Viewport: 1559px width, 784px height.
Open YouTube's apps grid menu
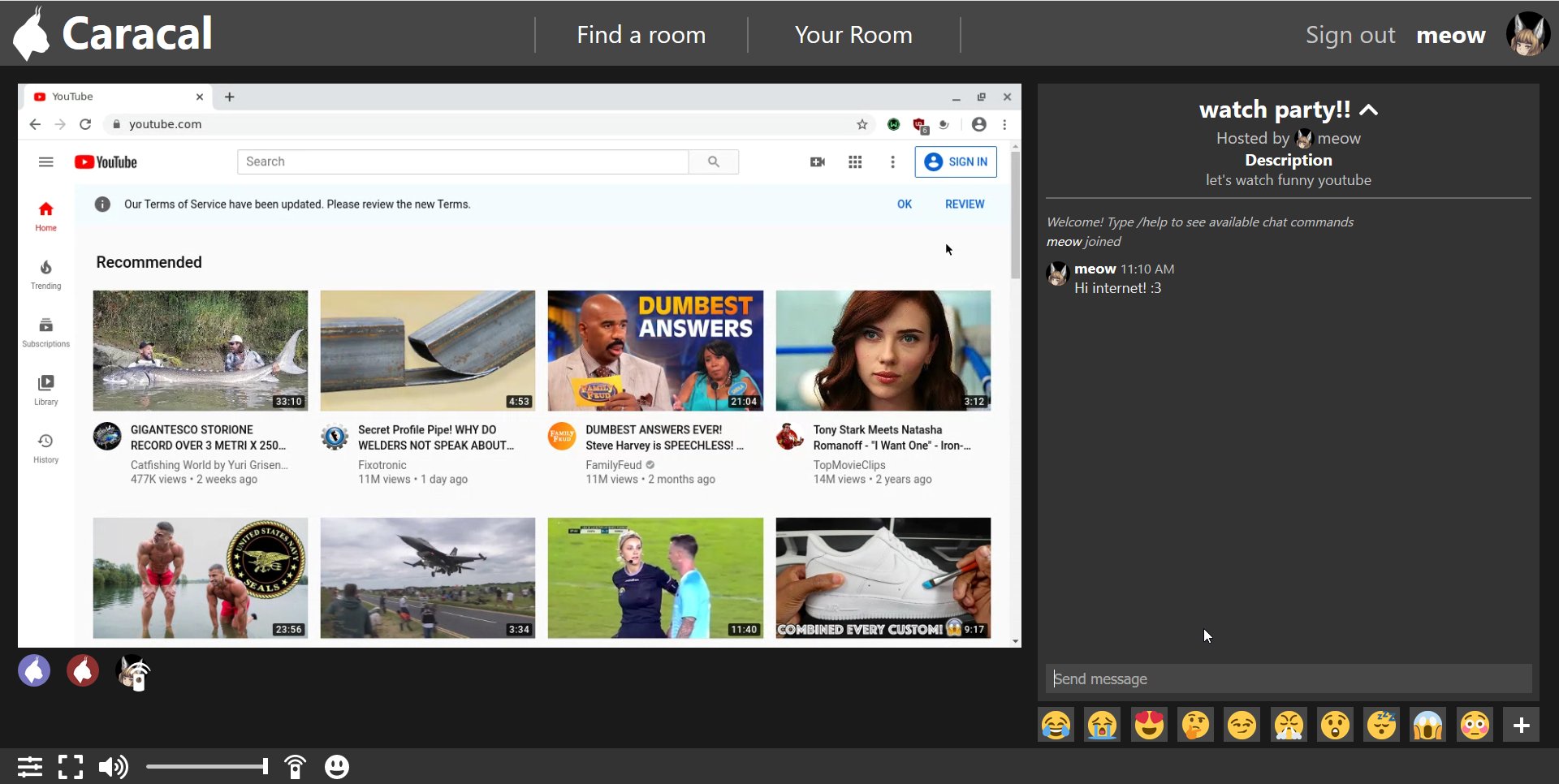855,162
